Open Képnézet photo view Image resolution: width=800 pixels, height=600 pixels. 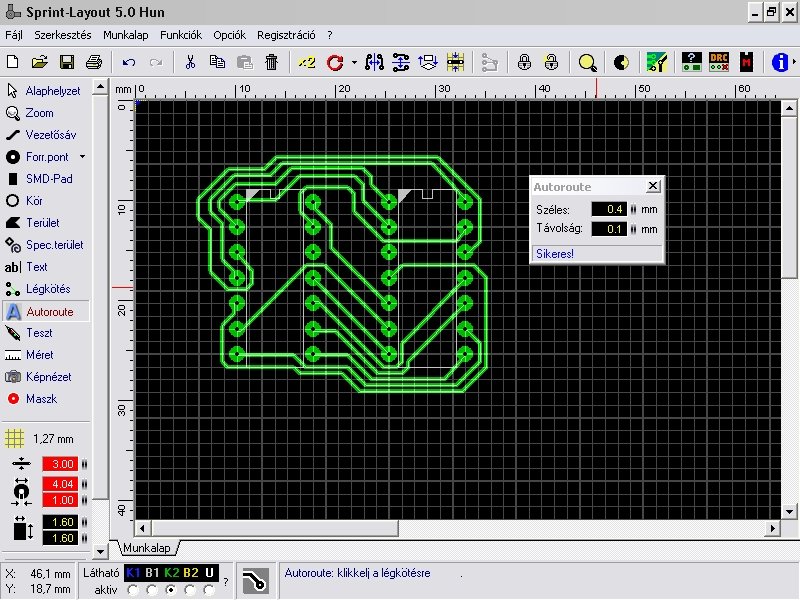pos(45,377)
